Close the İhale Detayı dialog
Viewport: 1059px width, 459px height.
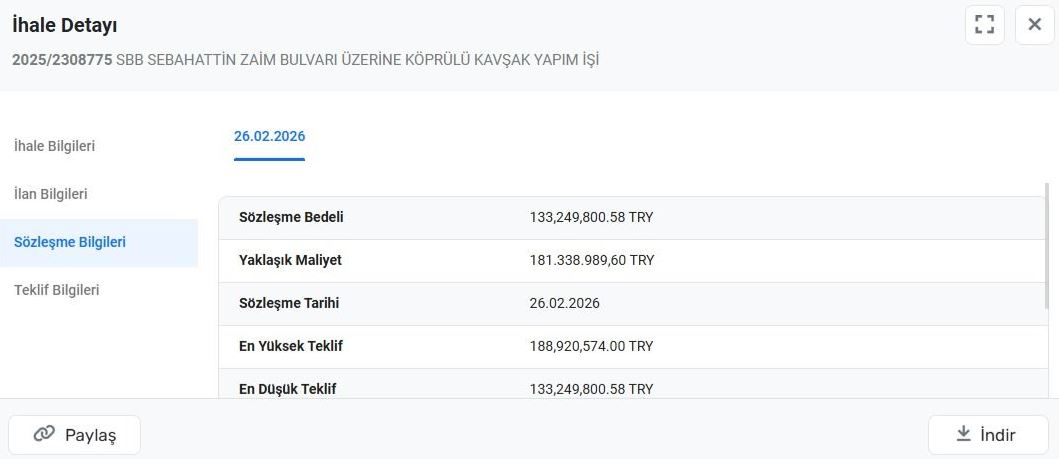(1035, 25)
